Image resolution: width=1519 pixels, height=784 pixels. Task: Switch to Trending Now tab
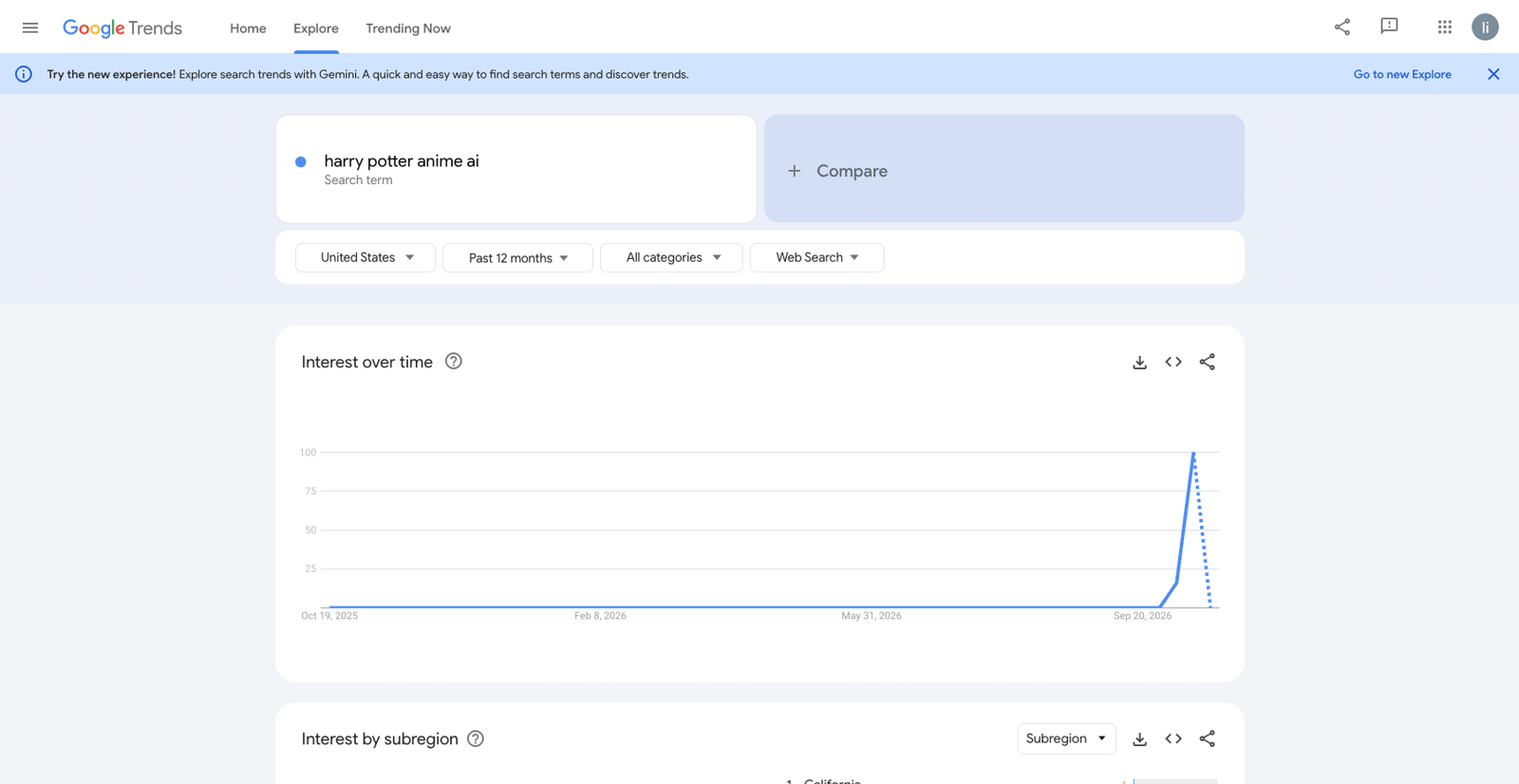[x=408, y=28]
